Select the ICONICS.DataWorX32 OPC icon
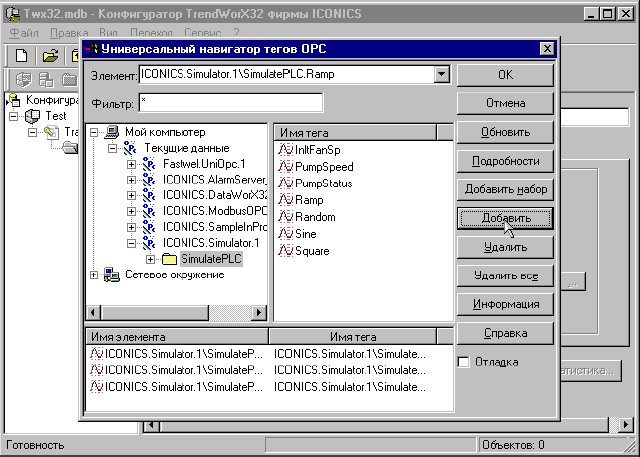640x457 pixels. click(x=149, y=195)
